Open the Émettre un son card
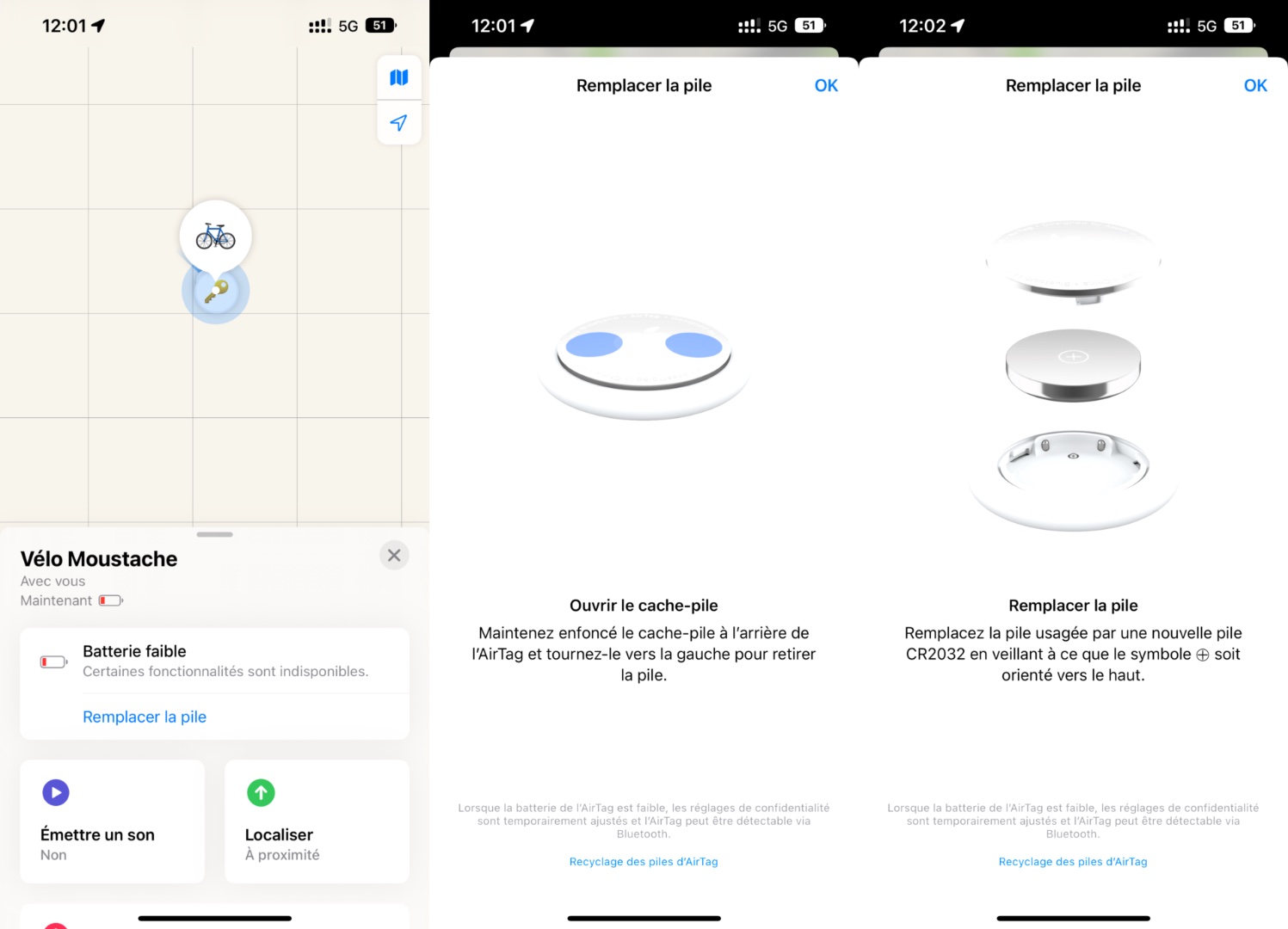Screen dimensions: 1288x929 pos(113,821)
